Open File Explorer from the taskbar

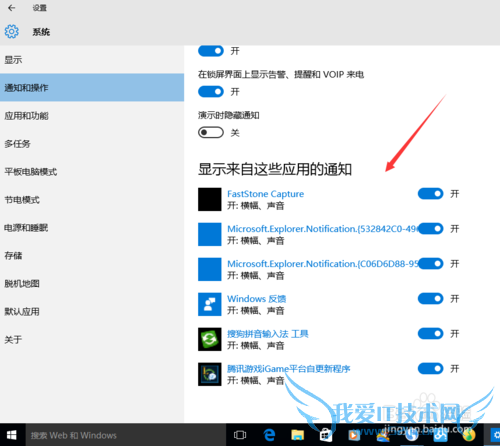point(298,435)
